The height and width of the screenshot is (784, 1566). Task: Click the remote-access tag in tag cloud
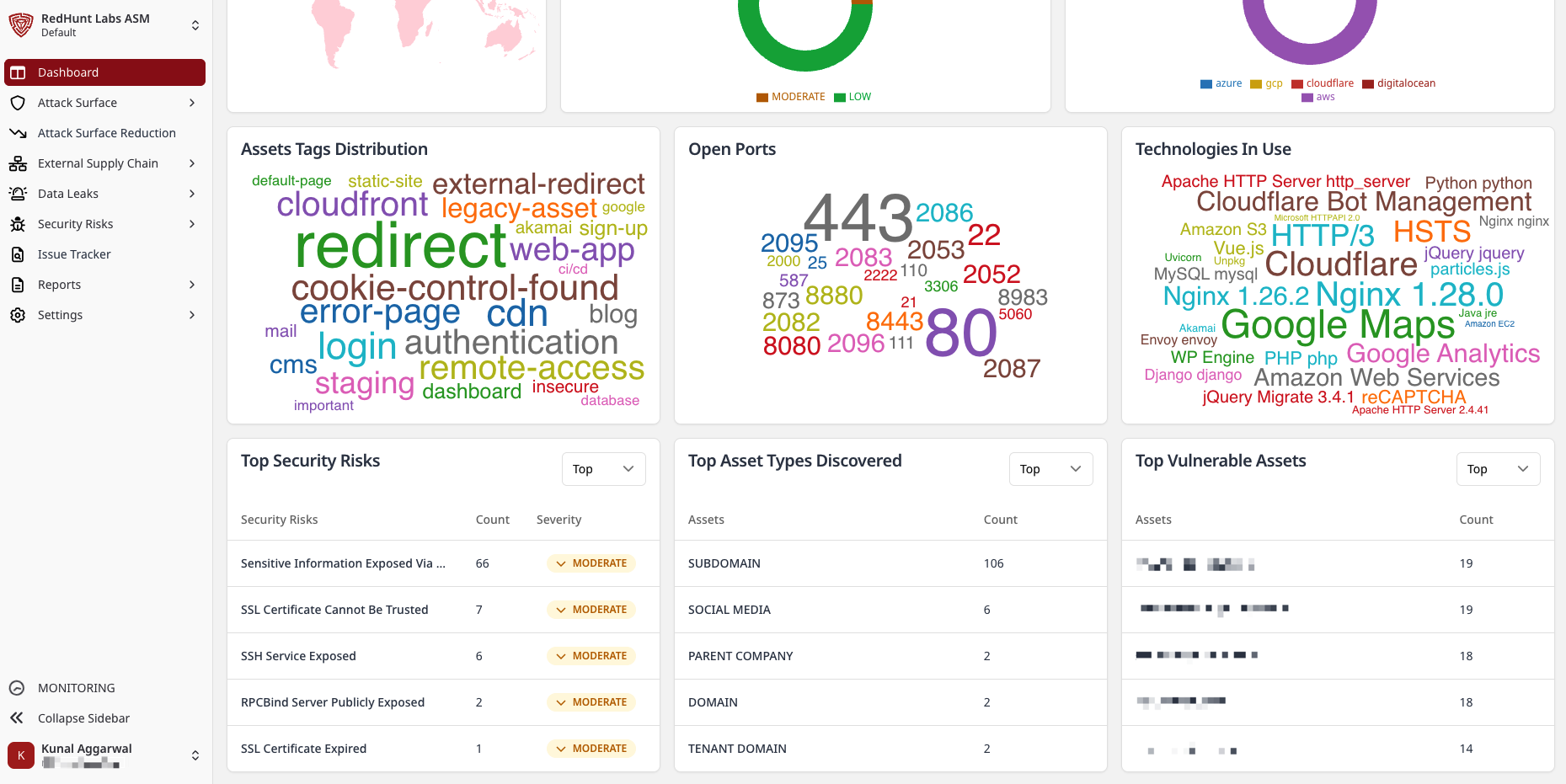[x=532, y=368]
